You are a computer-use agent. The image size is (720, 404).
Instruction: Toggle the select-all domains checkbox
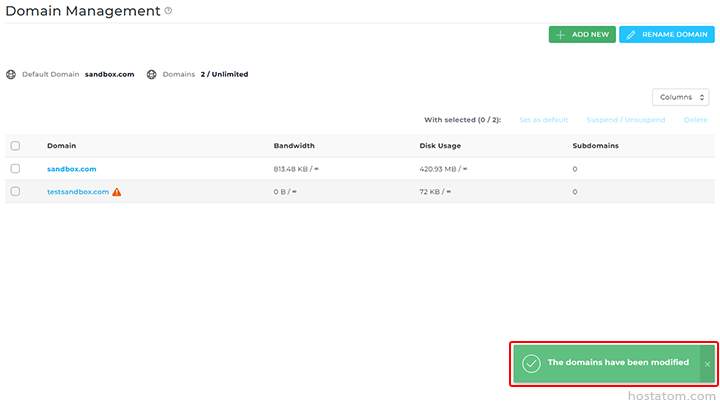[15, 146]
